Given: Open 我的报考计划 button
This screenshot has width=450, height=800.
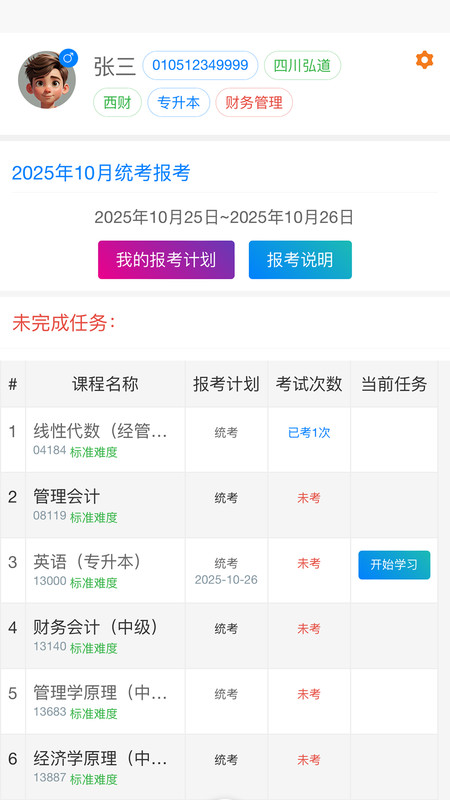Looking at the screenshot, I should point(166,260).
